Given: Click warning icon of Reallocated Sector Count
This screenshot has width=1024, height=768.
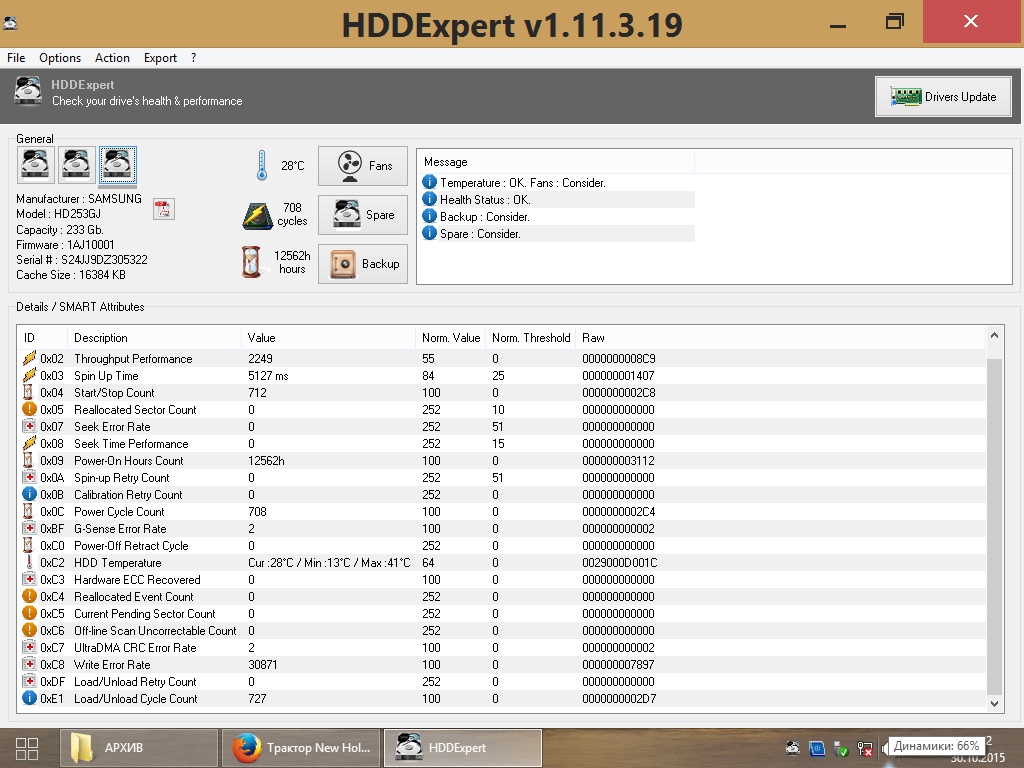Looking at the screenshot, I should tap(29, 409).
